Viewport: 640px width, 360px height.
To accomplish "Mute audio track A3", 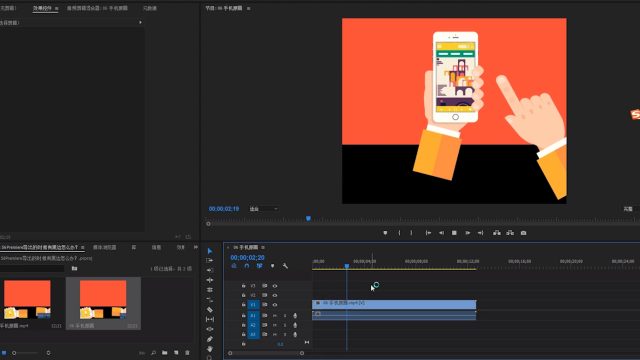I will click(x=275, y=334).
